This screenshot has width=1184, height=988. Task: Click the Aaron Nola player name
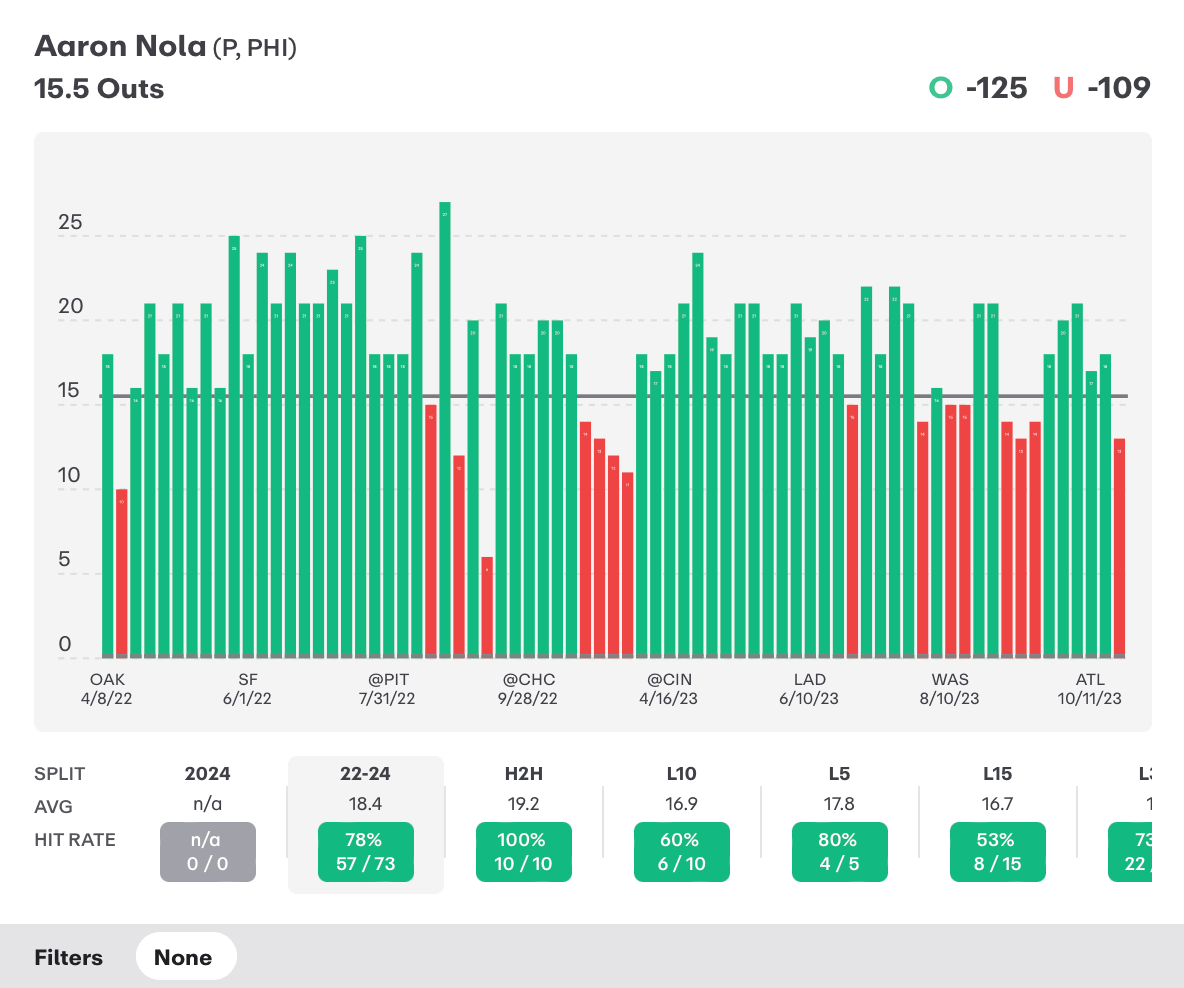point(120,46)
